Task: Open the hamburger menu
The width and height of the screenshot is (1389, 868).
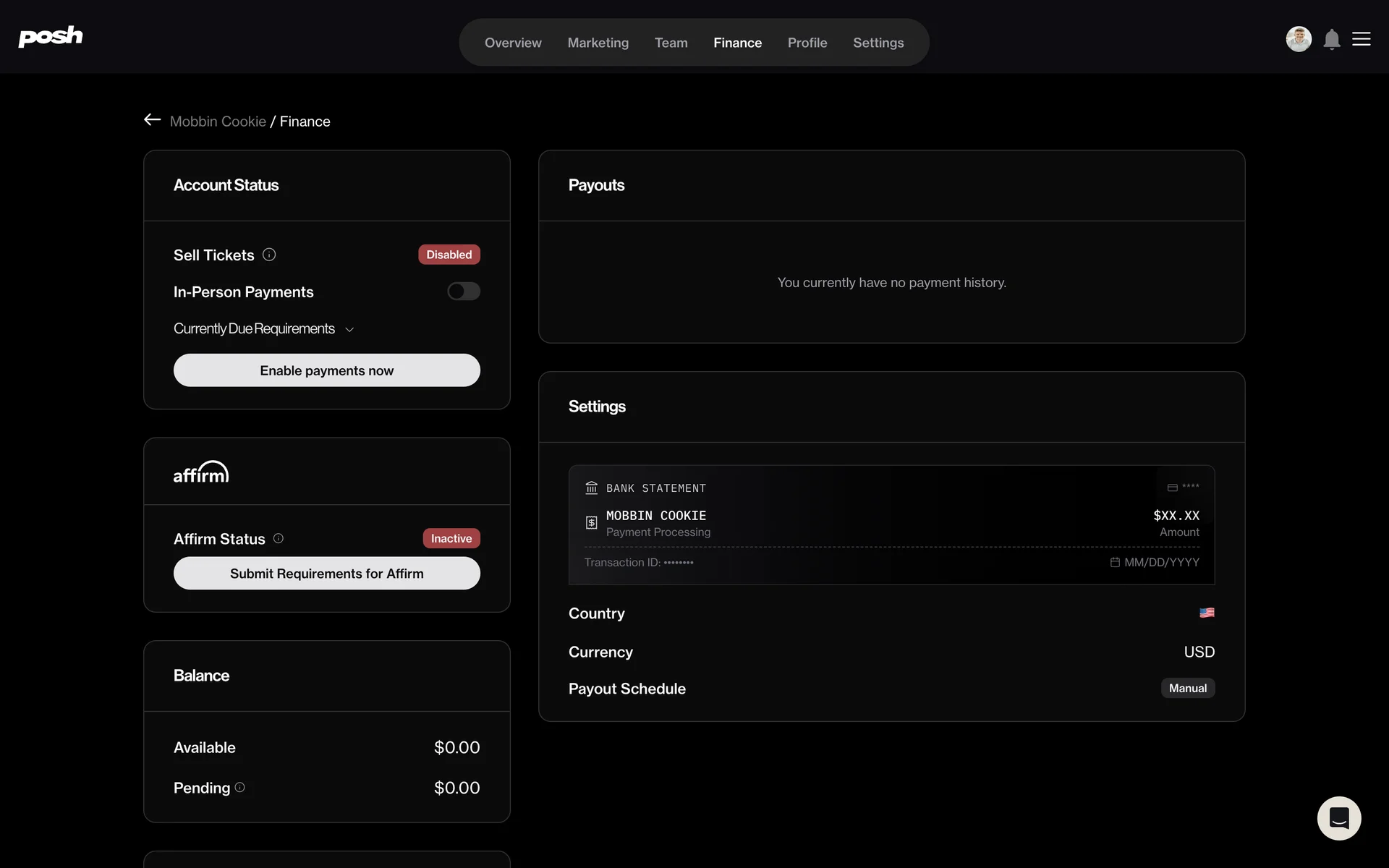Action: 1362,39
